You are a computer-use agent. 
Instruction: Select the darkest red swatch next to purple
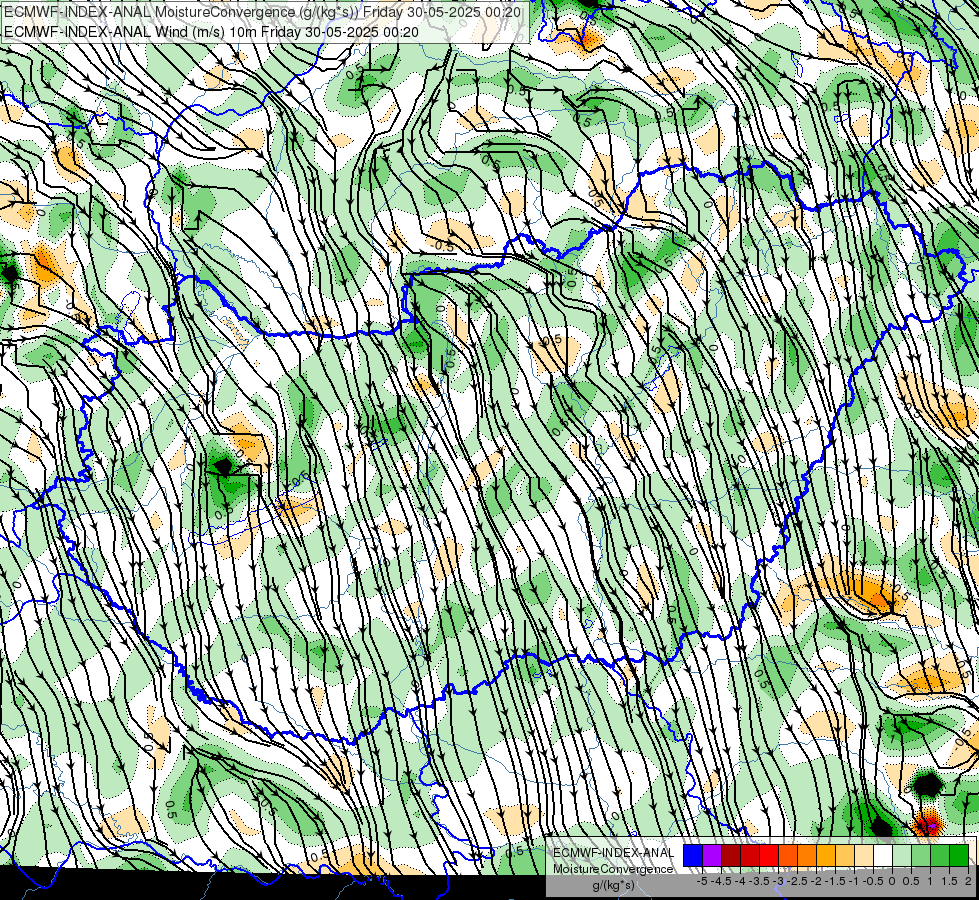coord(731,855)
